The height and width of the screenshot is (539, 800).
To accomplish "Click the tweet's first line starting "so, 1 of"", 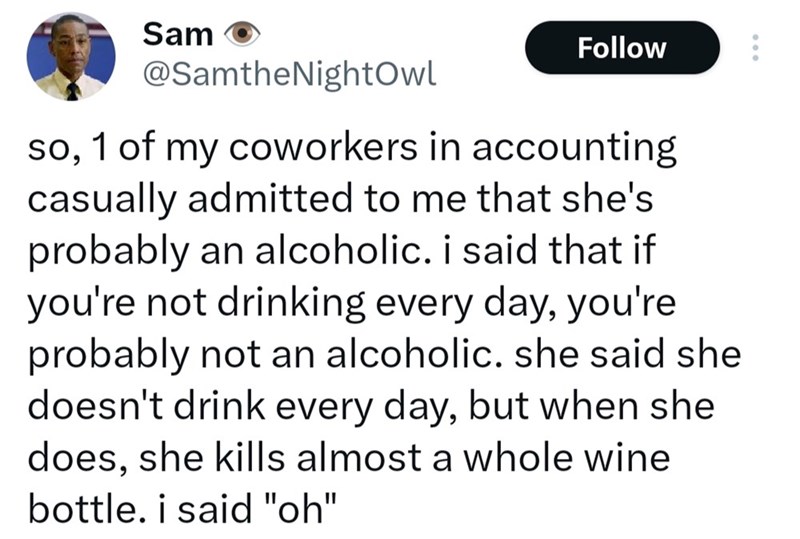I will [x=350, y=148].
